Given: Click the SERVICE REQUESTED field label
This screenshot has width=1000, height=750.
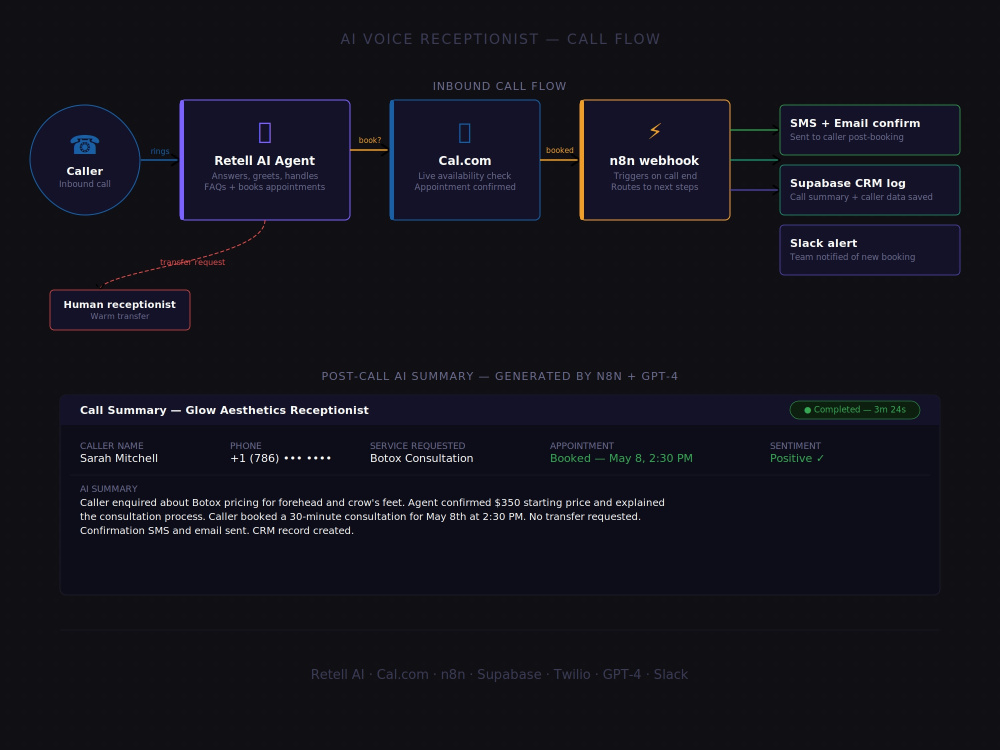Looking at the screenshot, I should pyautogui.click(x=418, y=446).
